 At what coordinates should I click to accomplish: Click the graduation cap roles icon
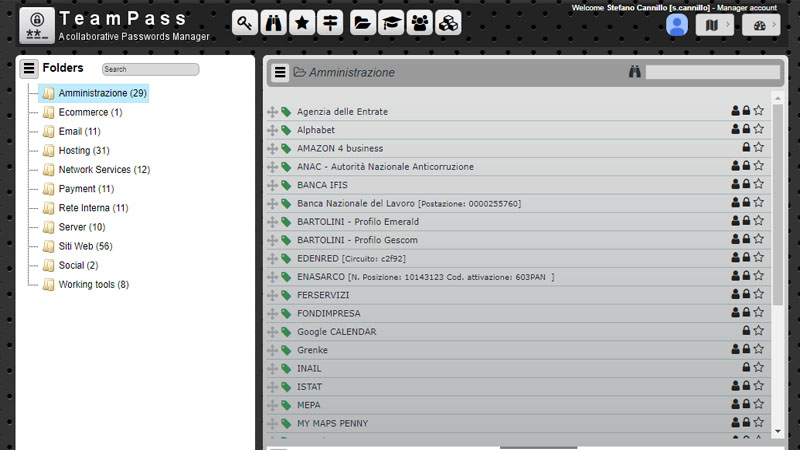[391, 23]
